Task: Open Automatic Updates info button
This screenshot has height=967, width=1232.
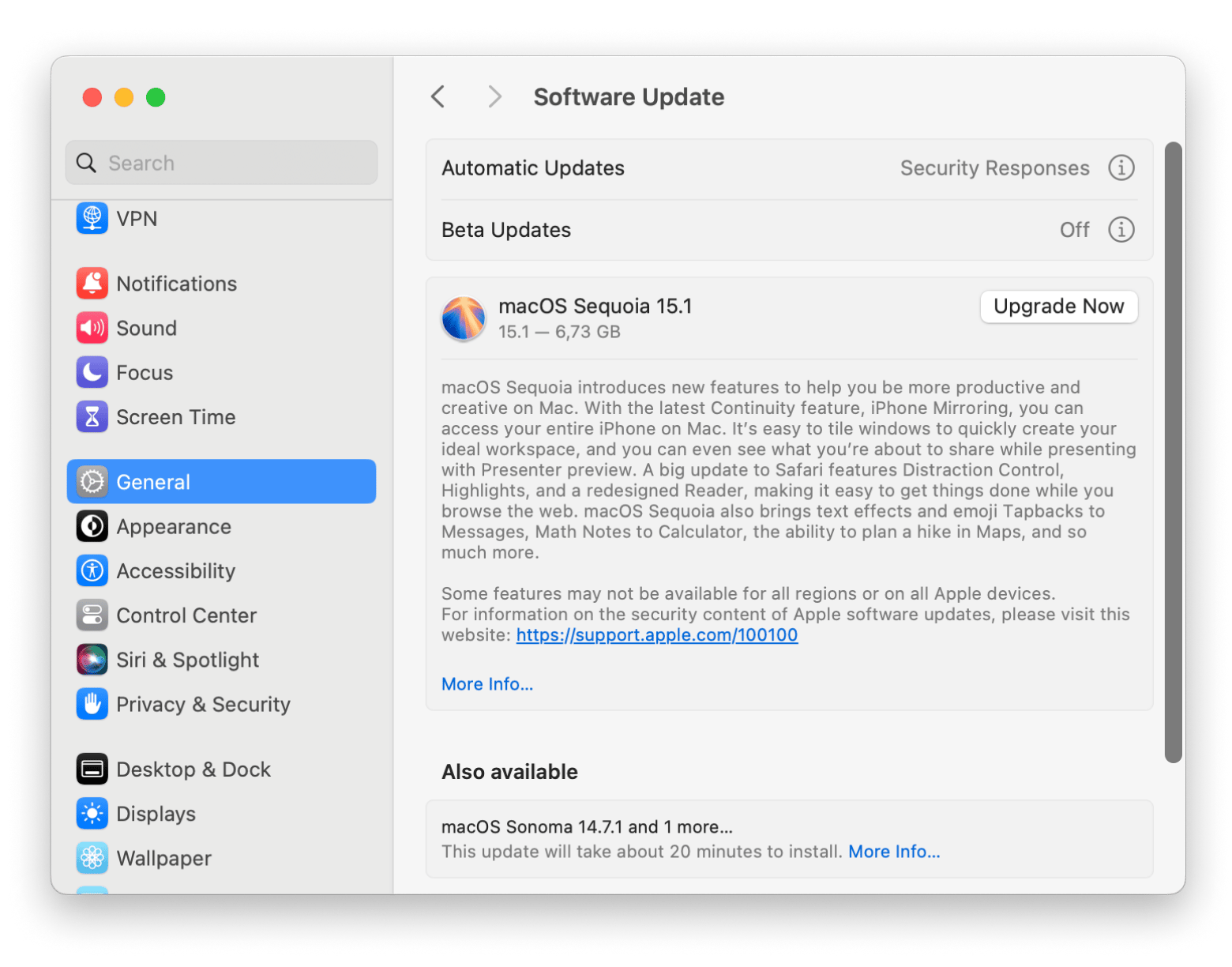Action: click(1121, 167)
